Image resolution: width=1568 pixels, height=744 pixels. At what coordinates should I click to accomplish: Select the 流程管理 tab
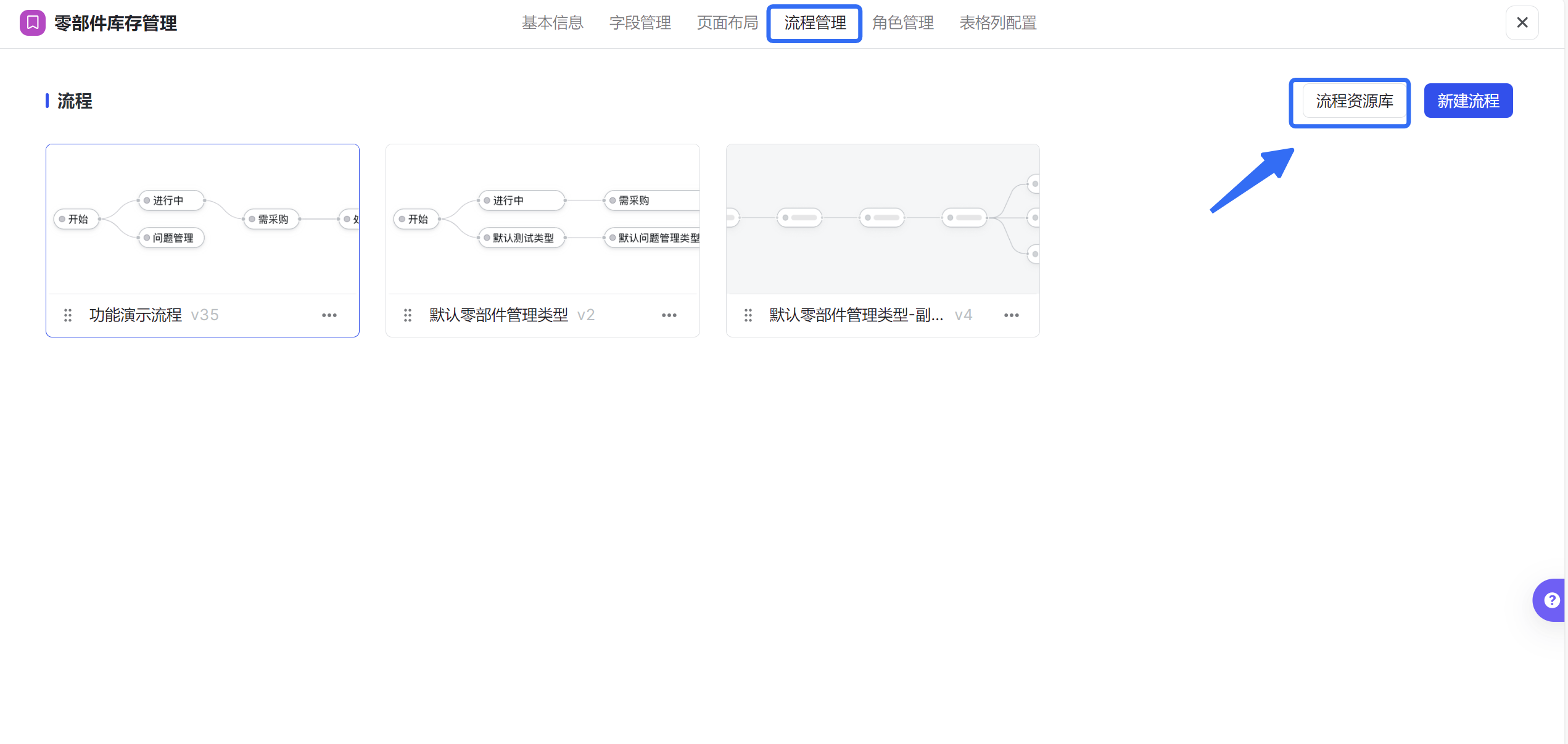[x=814, y=23]
